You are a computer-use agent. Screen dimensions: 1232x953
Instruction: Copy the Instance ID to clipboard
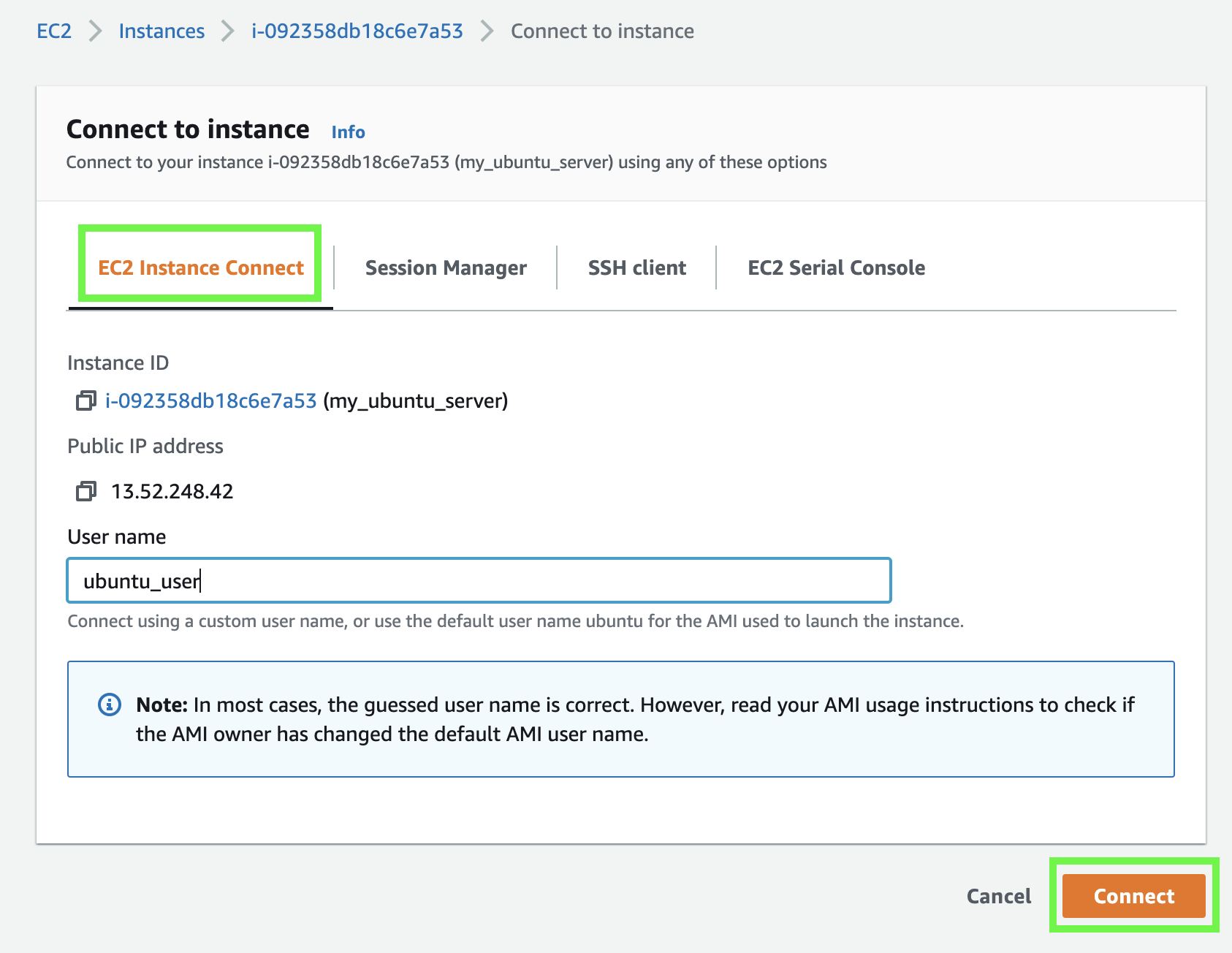(x=85, y=400)
